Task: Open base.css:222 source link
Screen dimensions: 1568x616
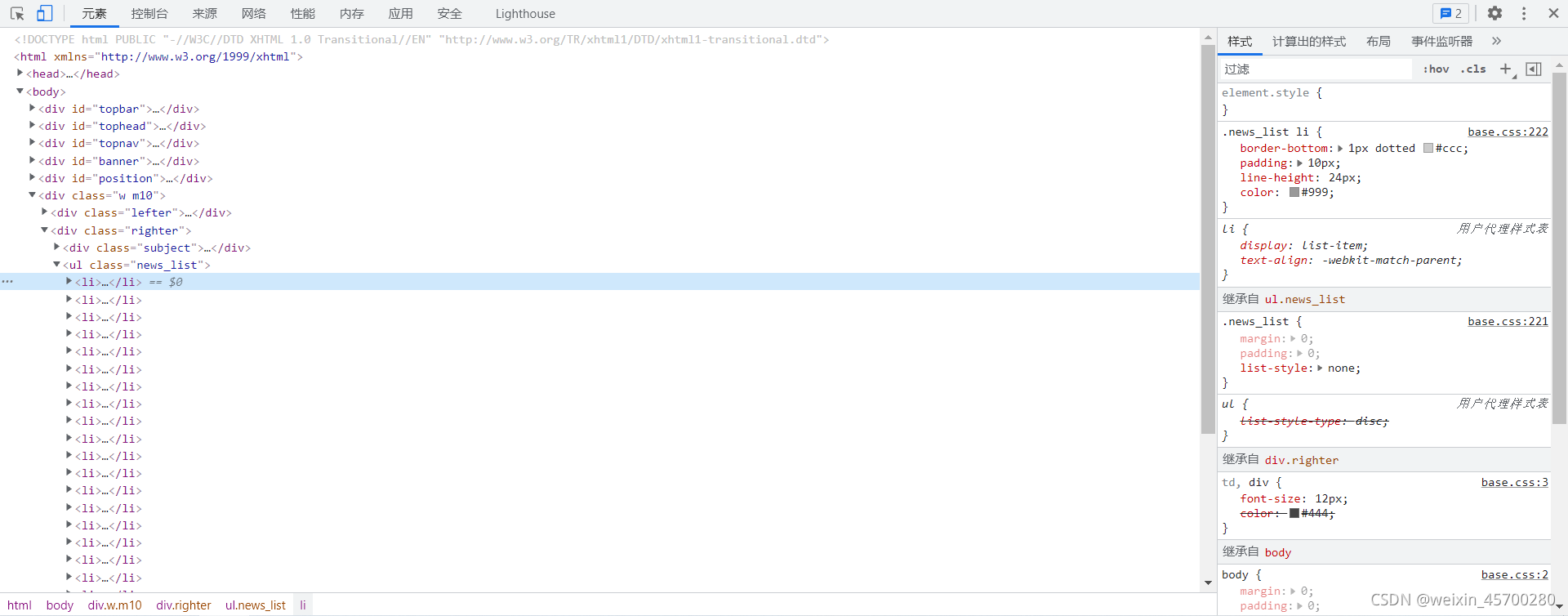Action: click(x=1508, y=132)
